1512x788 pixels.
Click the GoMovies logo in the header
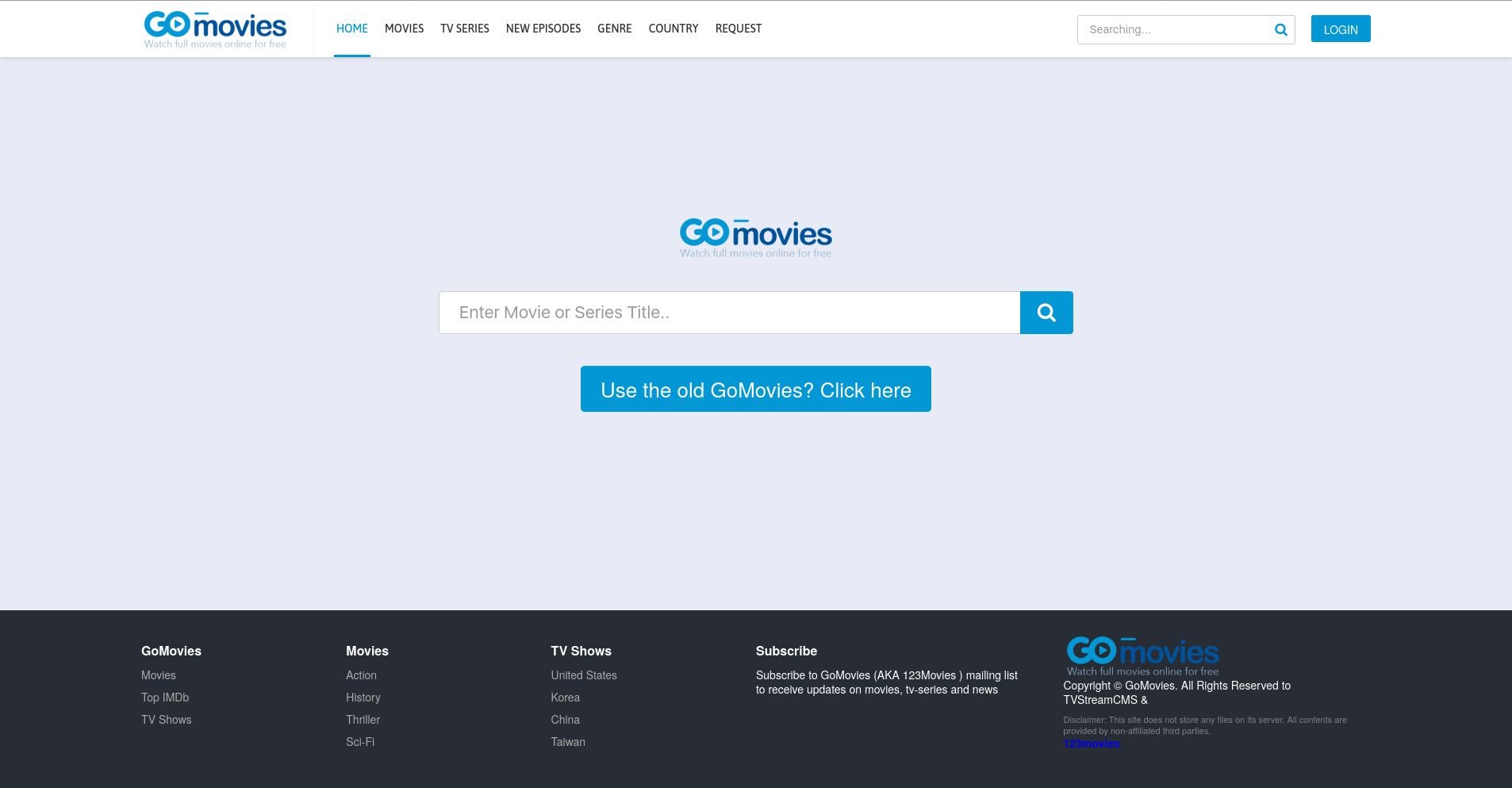click(x=215, y=29)
